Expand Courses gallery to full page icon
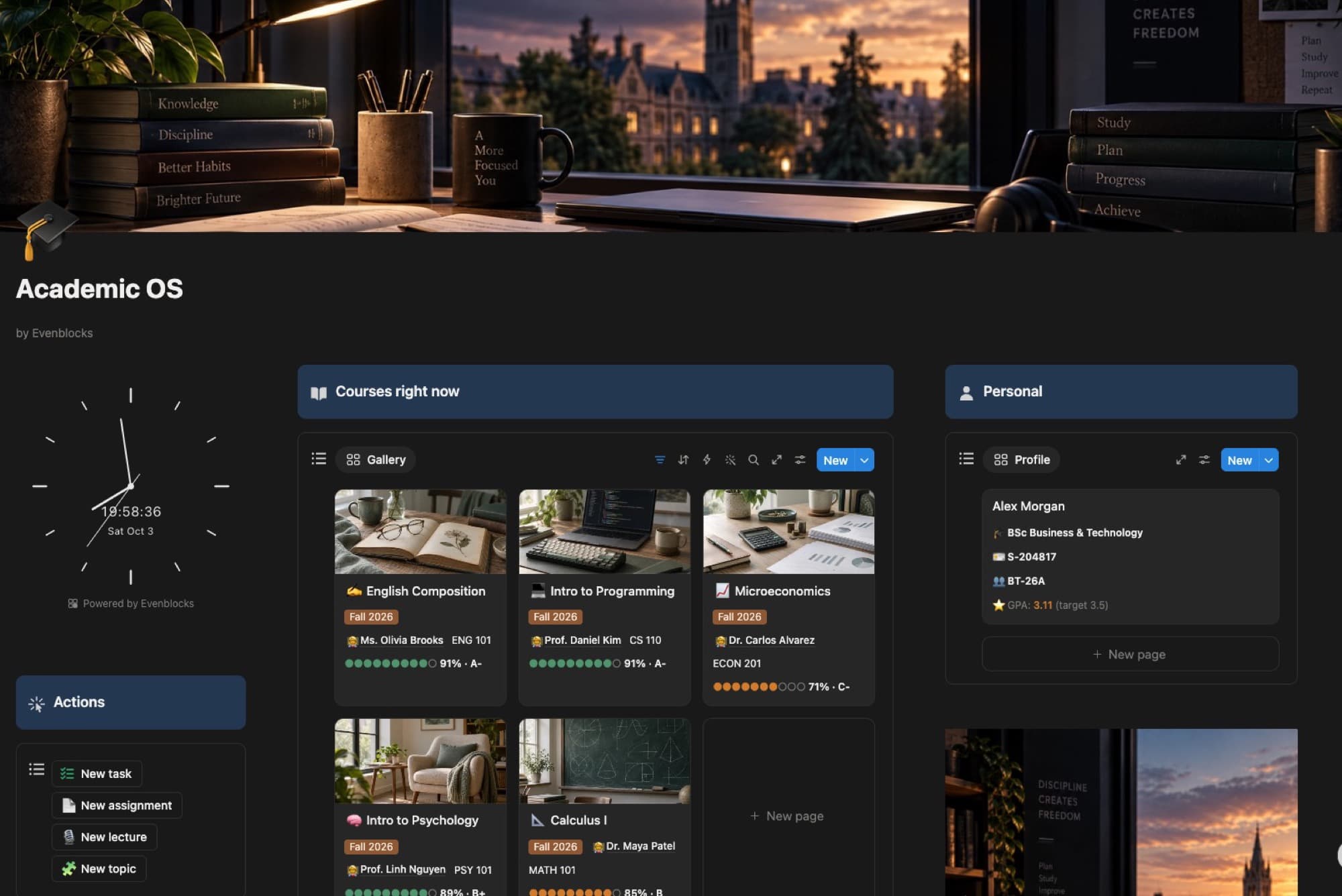This screenshot has height=896, width=1342. [776, 460]
